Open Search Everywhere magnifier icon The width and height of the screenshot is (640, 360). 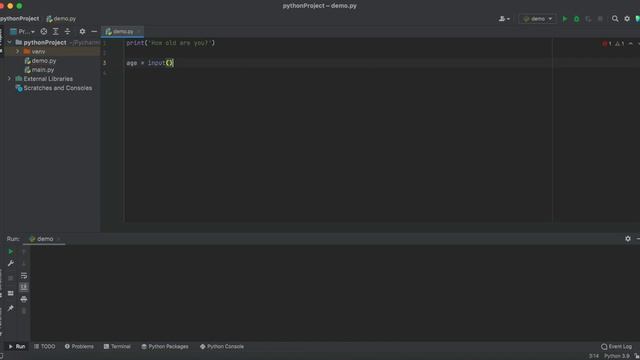point(615,19)
